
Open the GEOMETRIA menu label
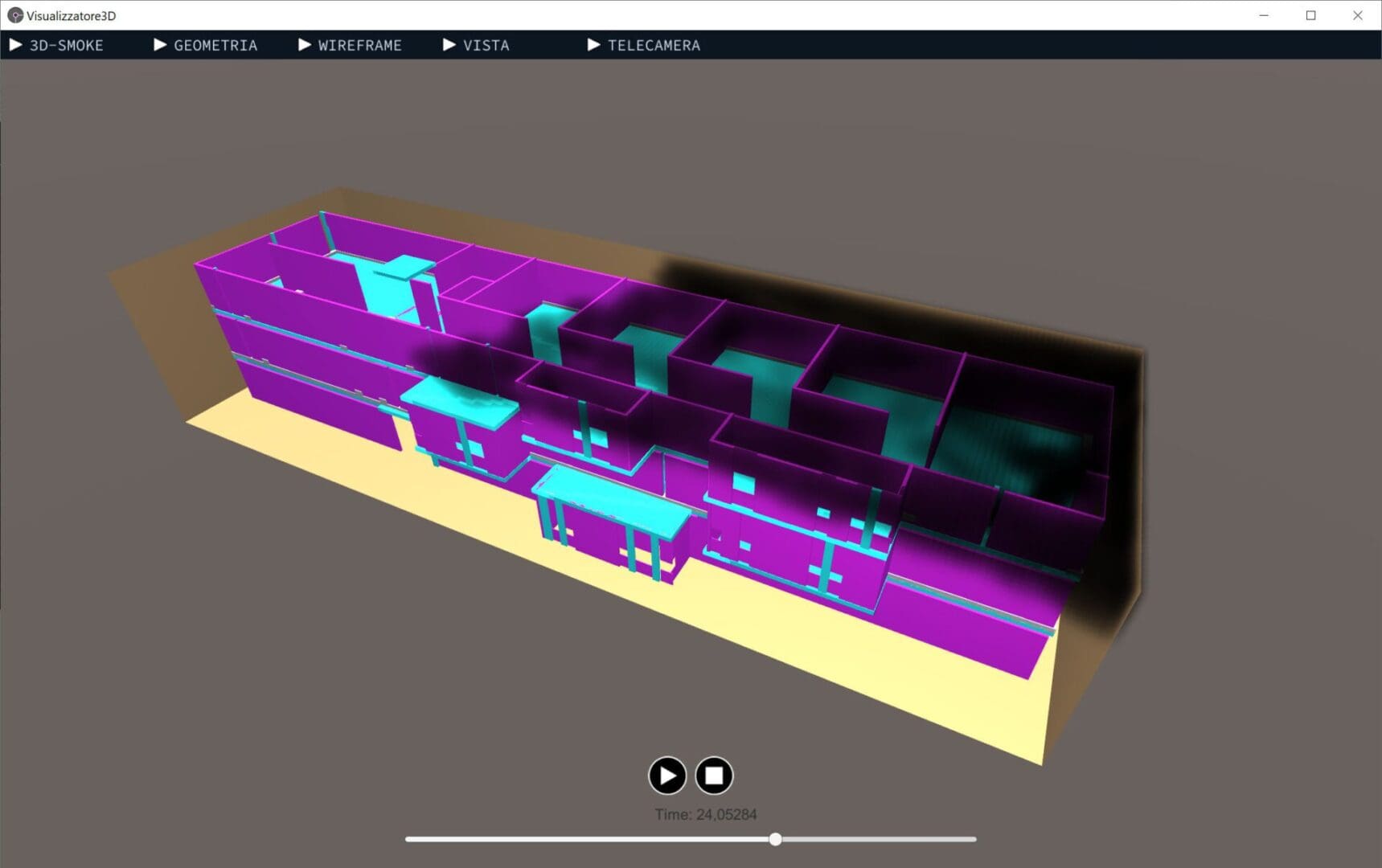point(215,46)
